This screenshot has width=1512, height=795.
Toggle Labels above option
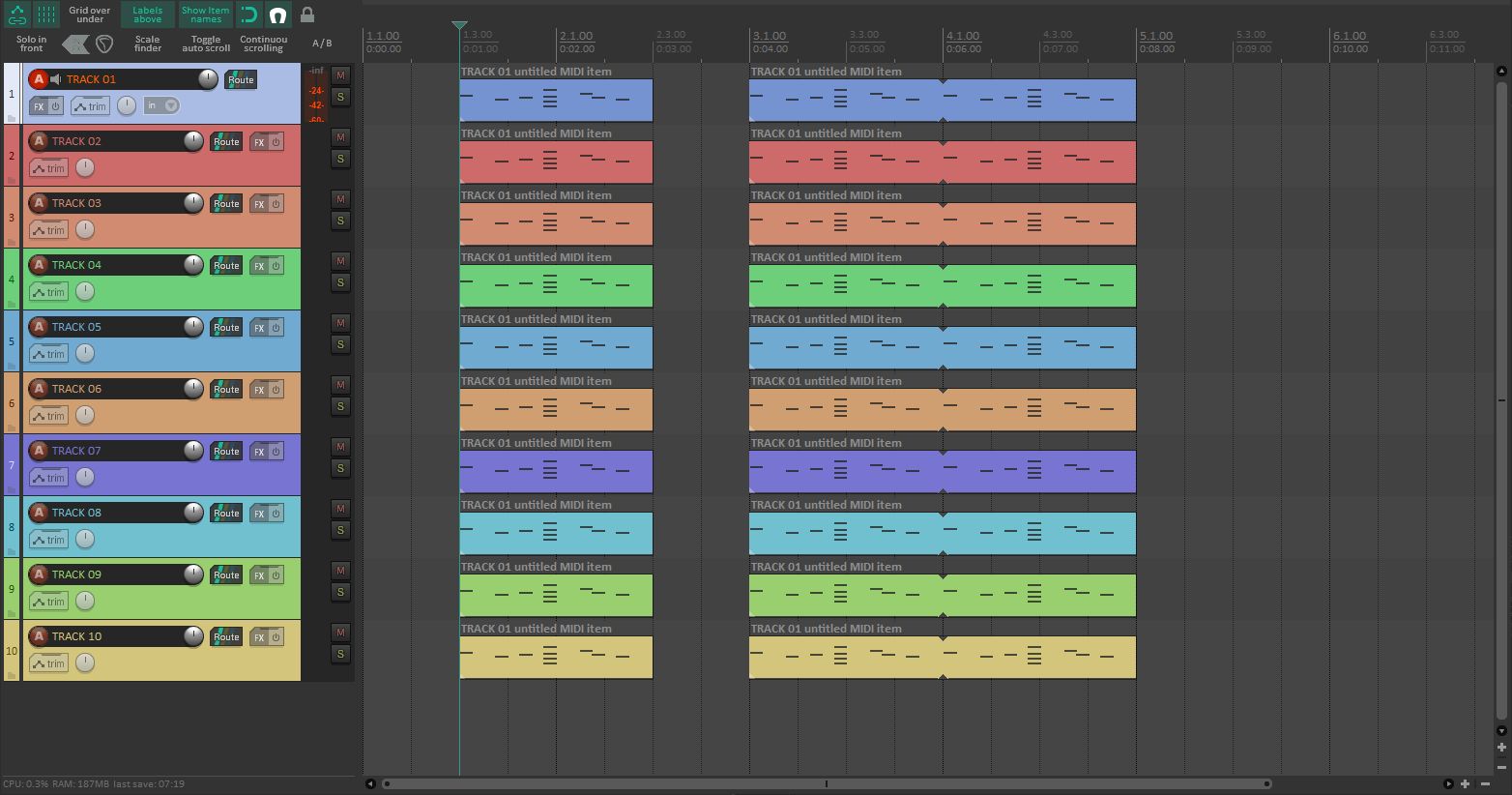pyautogui.click(x=148, y=15)
